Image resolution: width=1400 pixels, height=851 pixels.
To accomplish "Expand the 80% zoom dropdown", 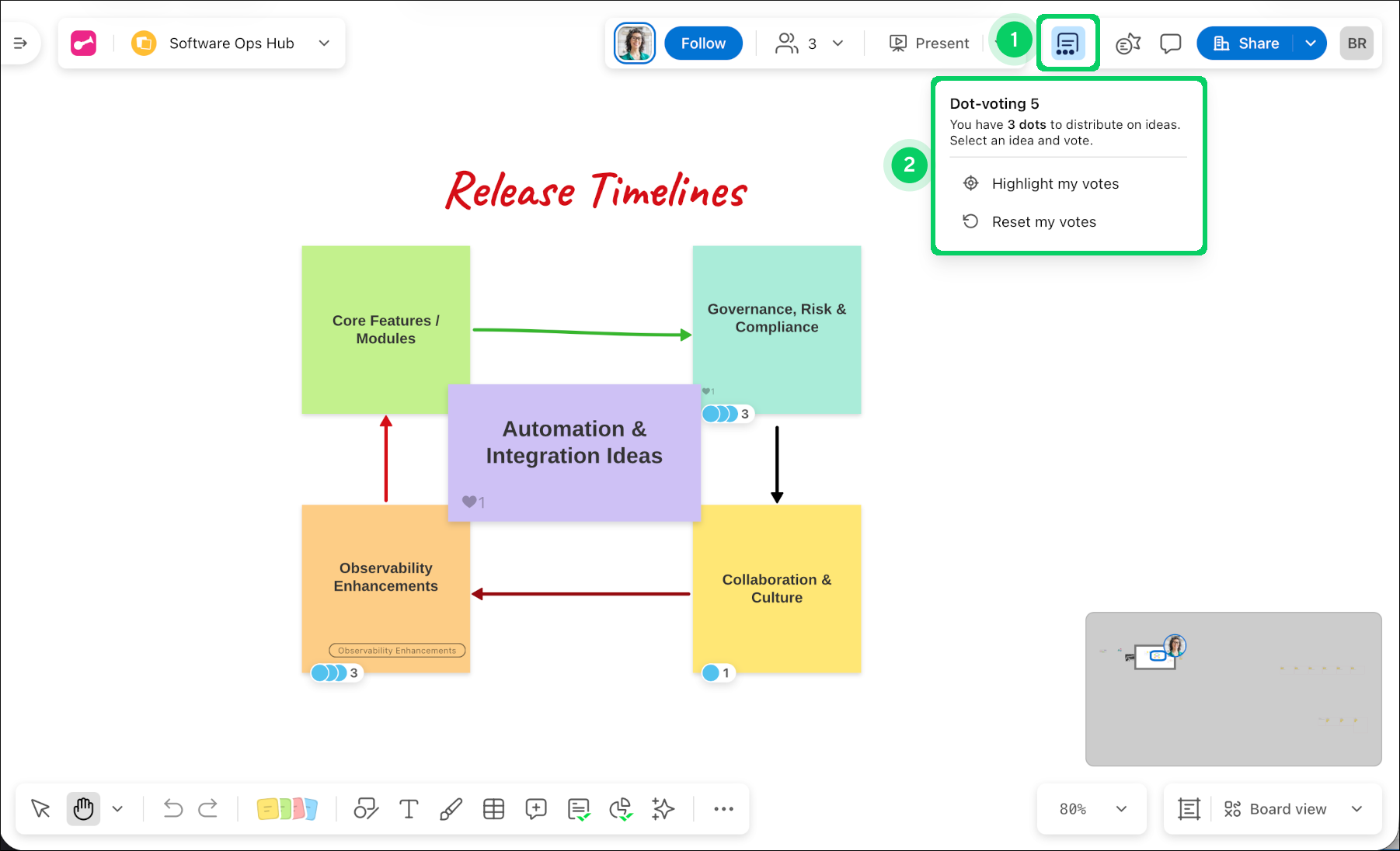I will click(1092, 809).
